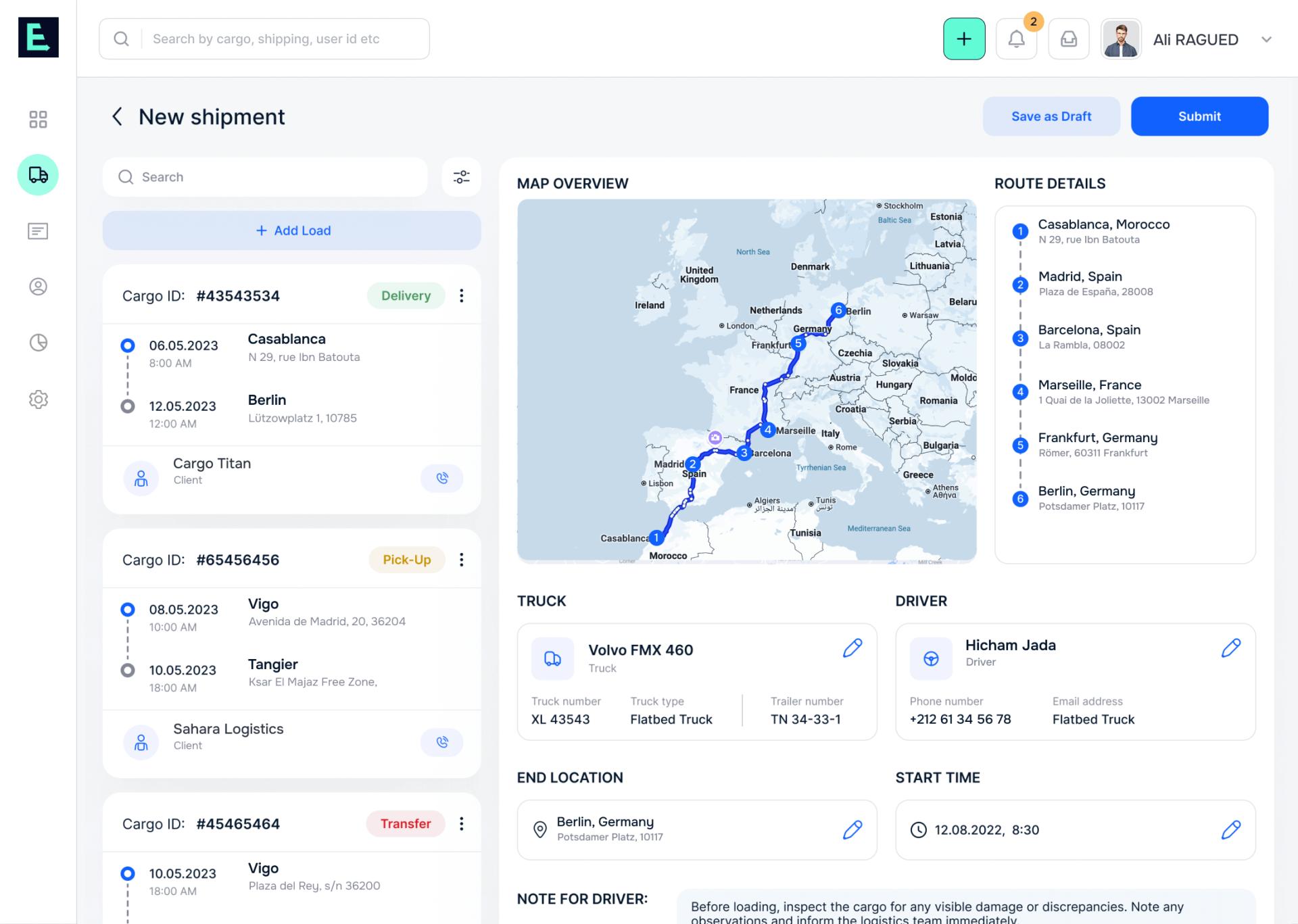The image size is (1298, 924).
Task: Click the inbox tray icon
Action: [x=1068, y=39]
